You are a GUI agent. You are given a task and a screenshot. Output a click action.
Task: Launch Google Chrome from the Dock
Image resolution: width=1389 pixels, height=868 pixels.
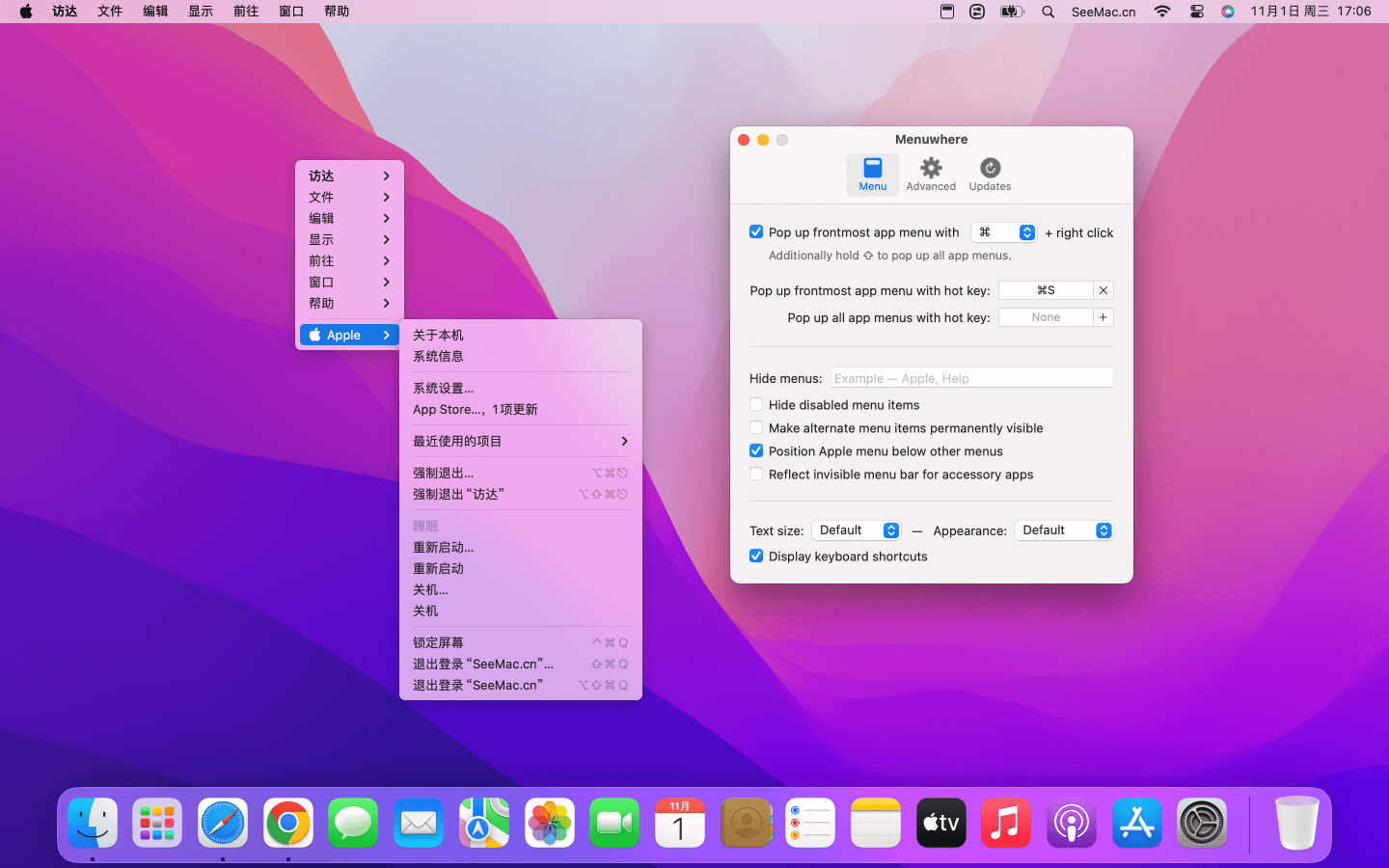pyautogui.click(x=287, y=823)
